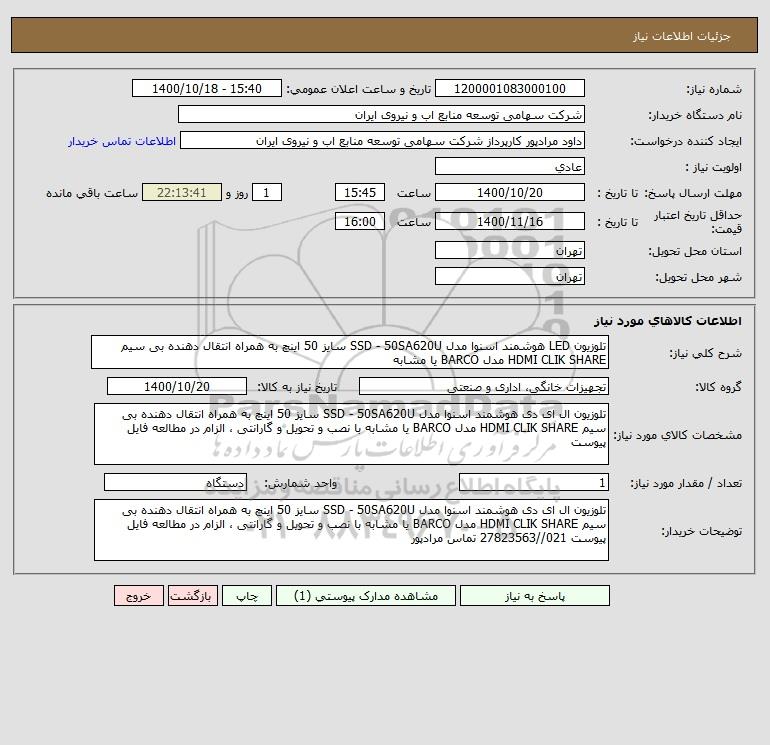Click the quantity field showing 1
The width and height of the screenshot is (770, 745).
(534, 482)
